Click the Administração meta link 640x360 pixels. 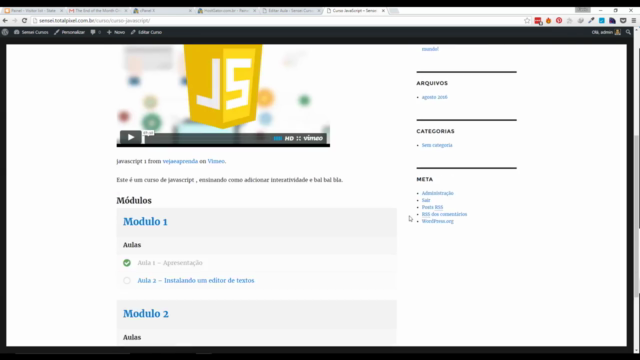(438, 193)
